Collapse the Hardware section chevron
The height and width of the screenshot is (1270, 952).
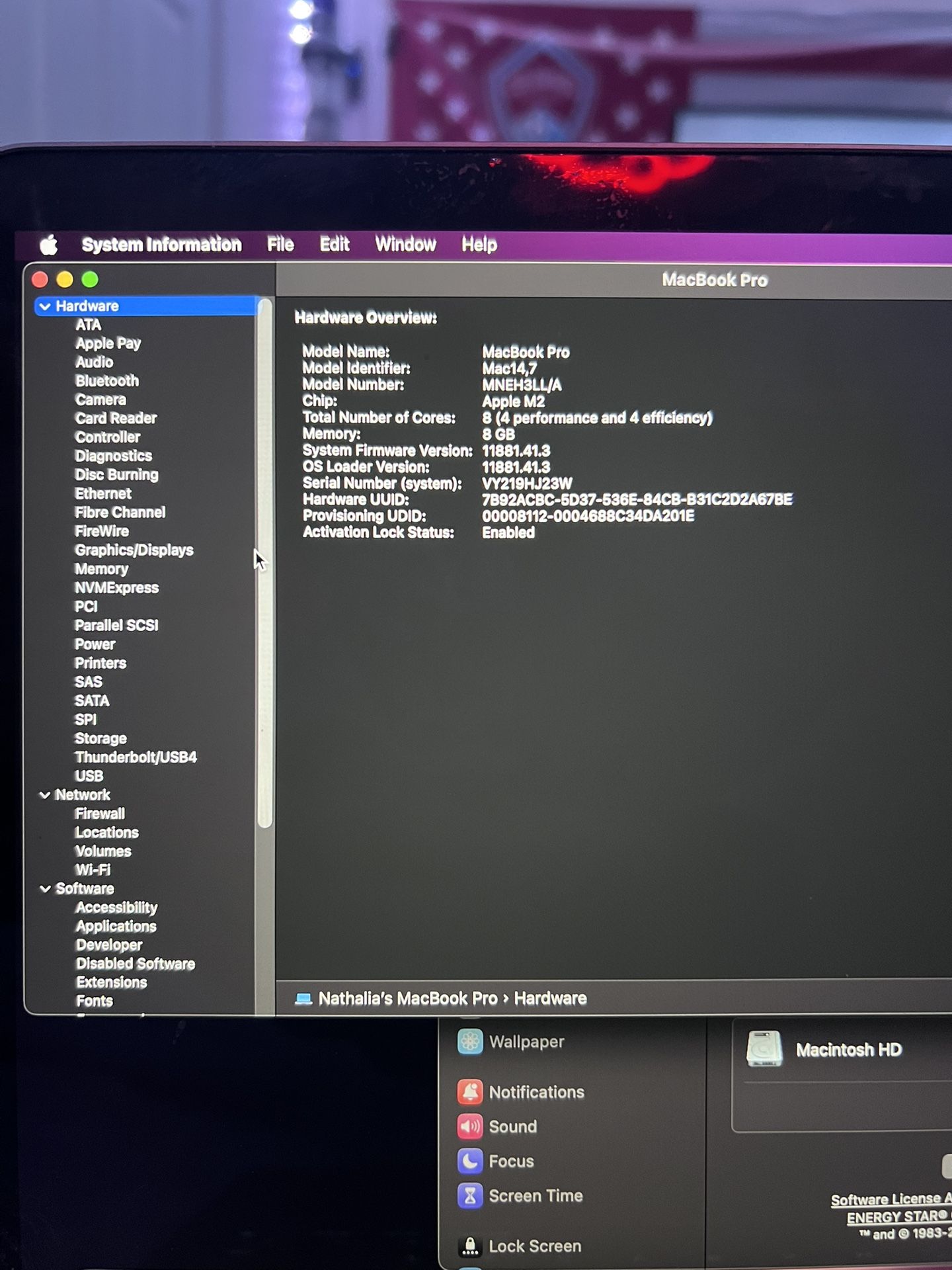coord(45,306)
